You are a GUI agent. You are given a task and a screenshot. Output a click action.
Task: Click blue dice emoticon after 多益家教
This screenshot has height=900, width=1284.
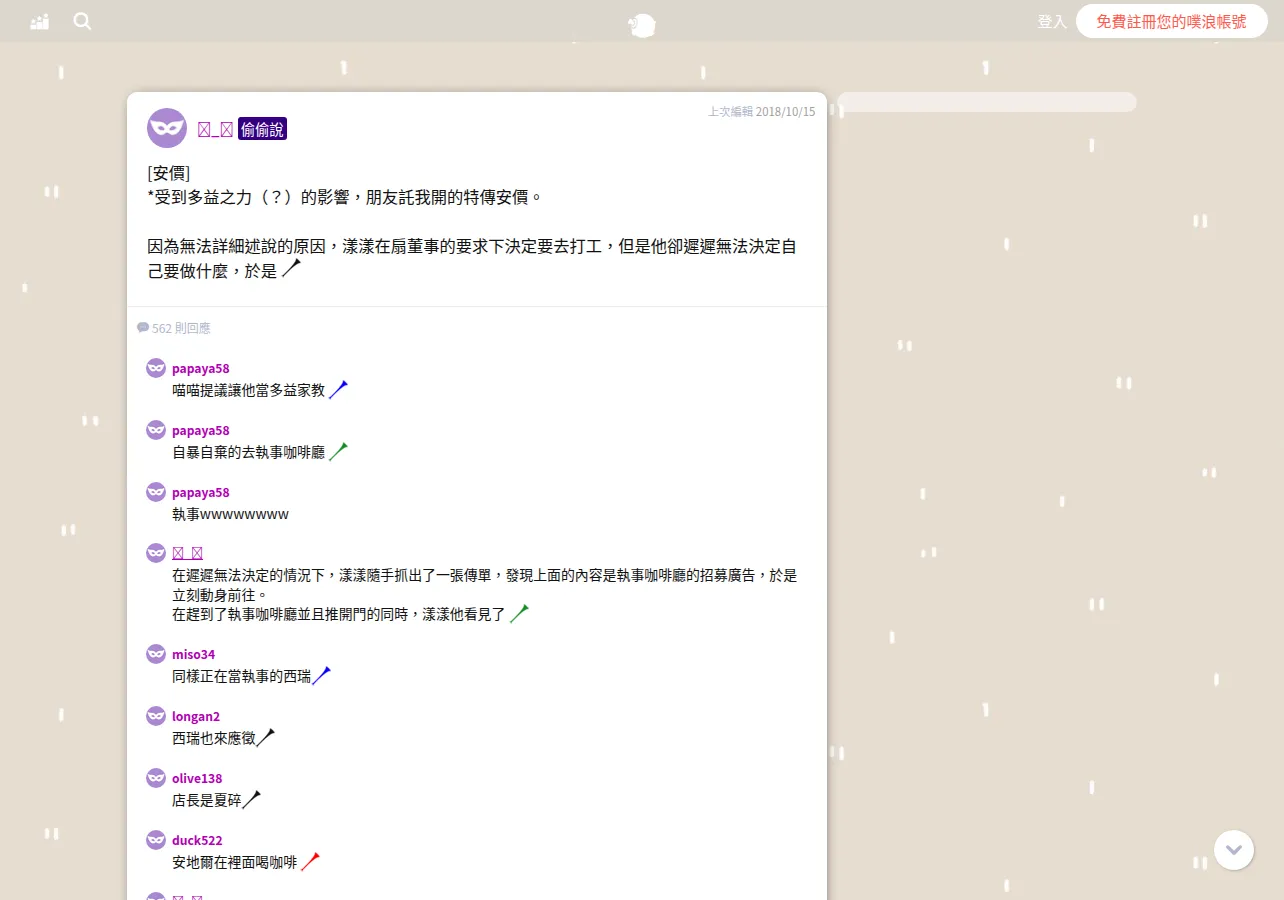338,390
